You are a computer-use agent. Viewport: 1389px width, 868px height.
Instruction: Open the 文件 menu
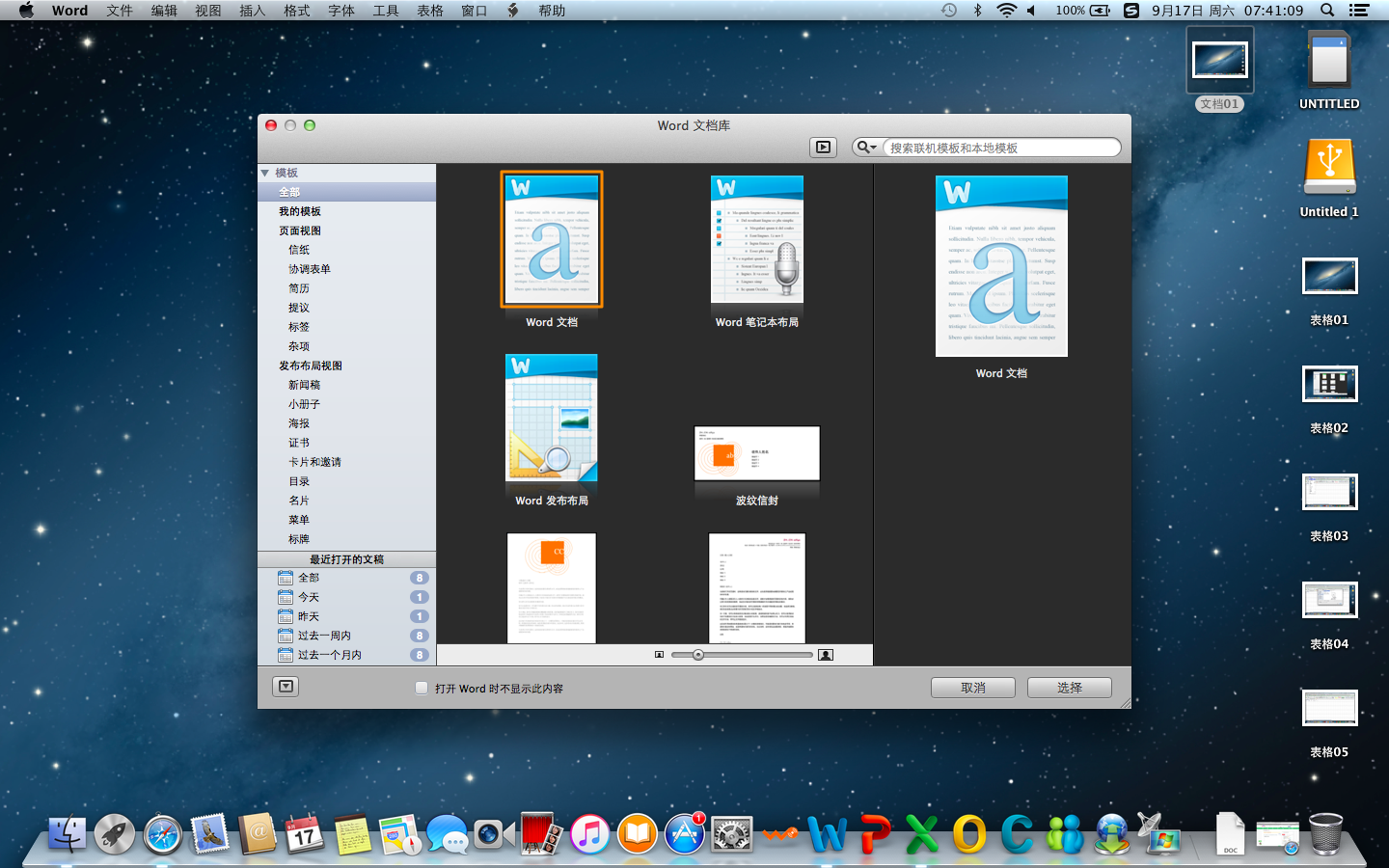[120, 11]
